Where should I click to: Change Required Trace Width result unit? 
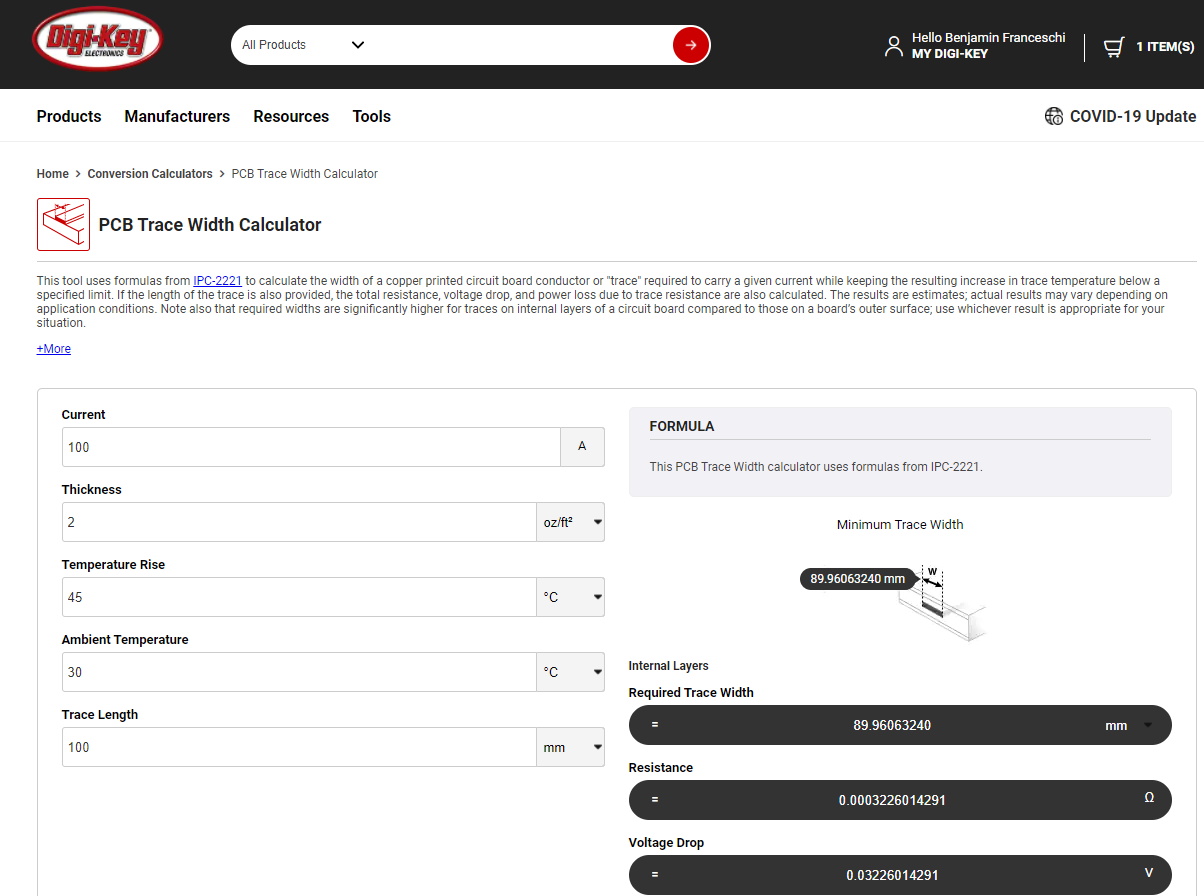coord(1128,725)
